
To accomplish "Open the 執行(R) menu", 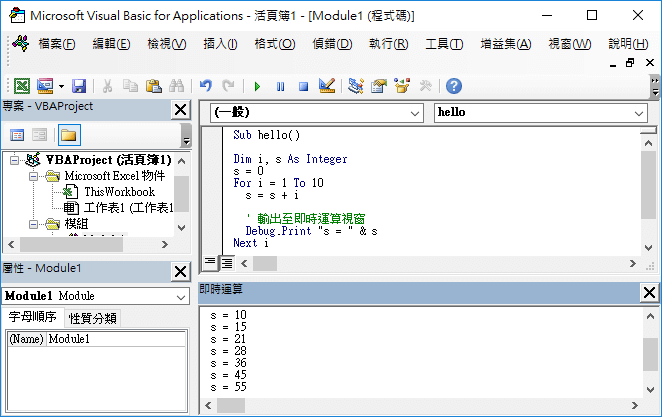I will pyautogui.click(x=388, y=44).
